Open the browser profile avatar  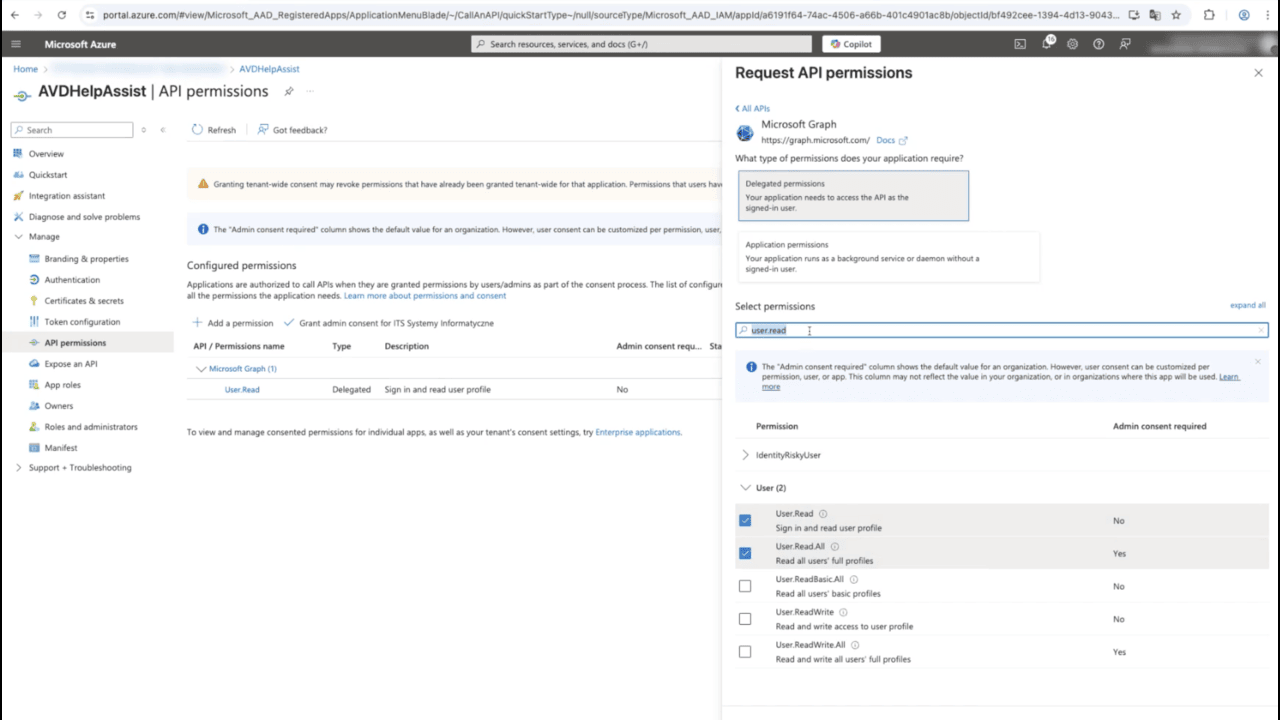point(1244,15)
